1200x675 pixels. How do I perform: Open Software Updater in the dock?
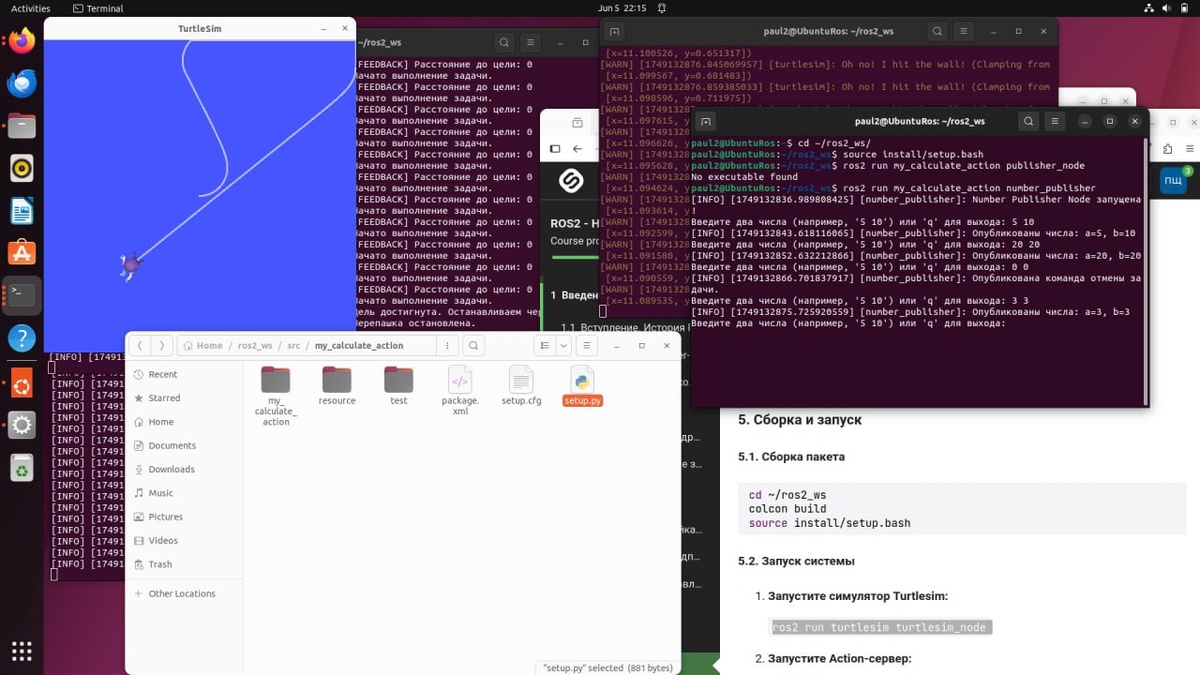(x=22, y=383)
